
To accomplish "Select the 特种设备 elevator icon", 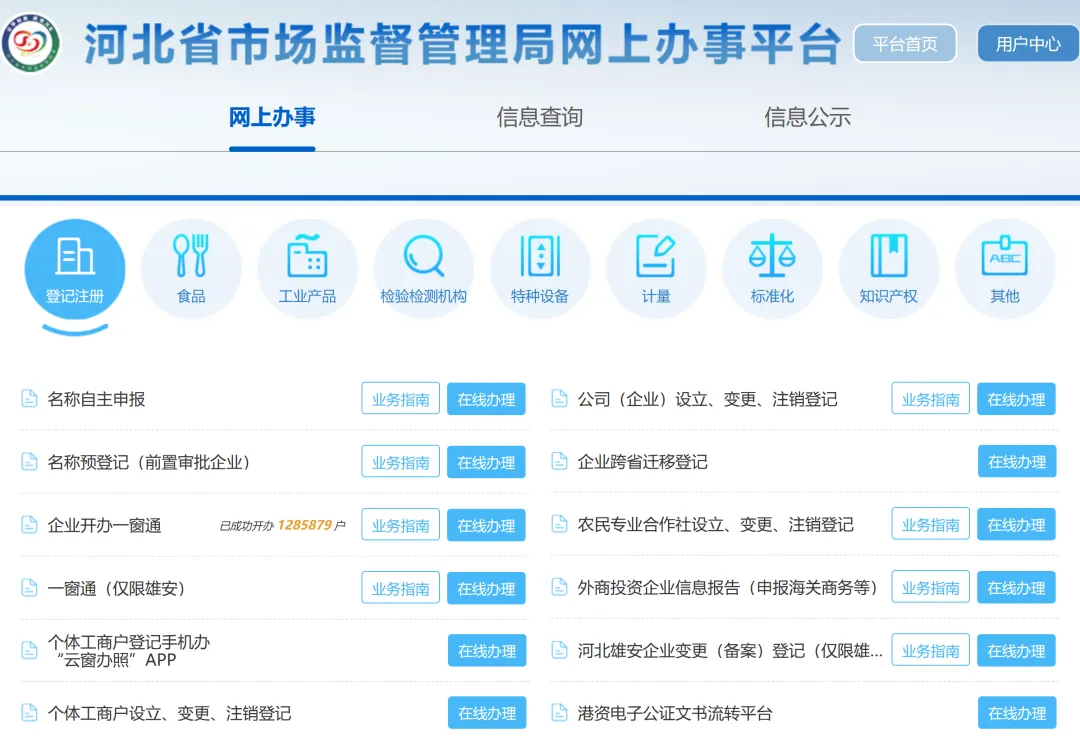I will [540, 258].
